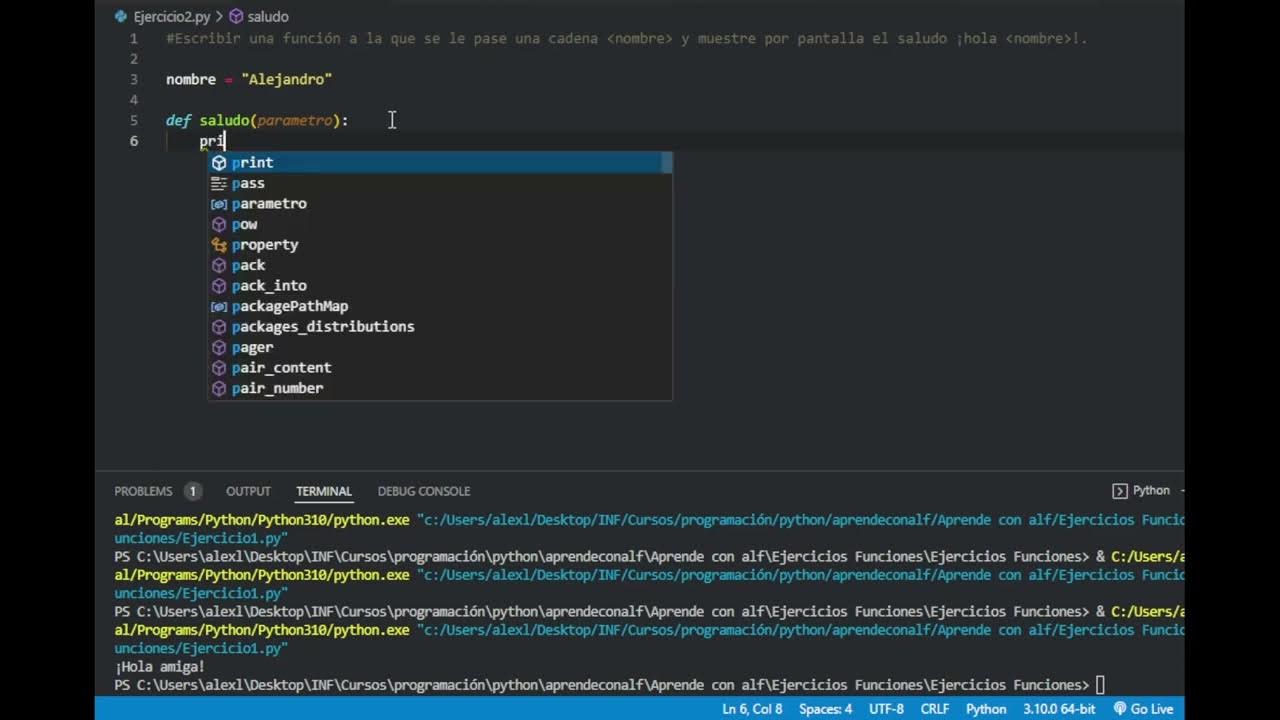Change the UTF-8 file encoding
Viewport: 1280px width, 720px height.
click(x=886, y=709)
